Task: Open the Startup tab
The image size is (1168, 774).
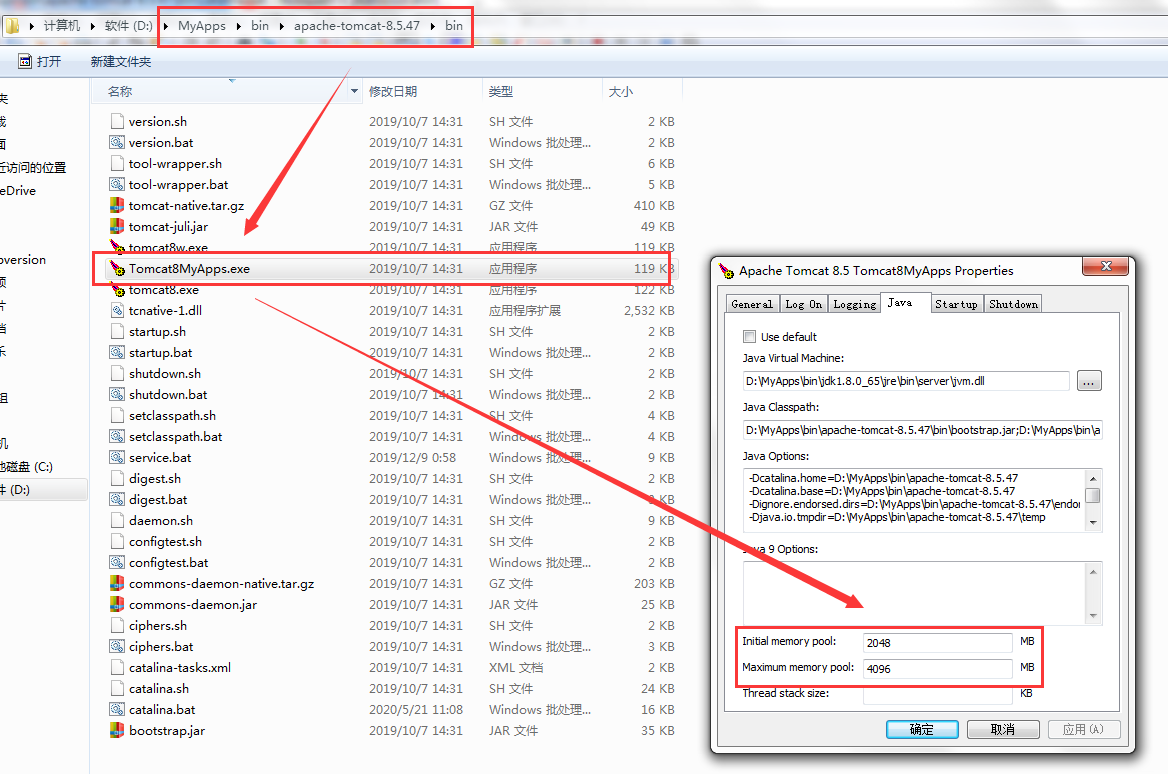Action: click(x=956, y=304)
